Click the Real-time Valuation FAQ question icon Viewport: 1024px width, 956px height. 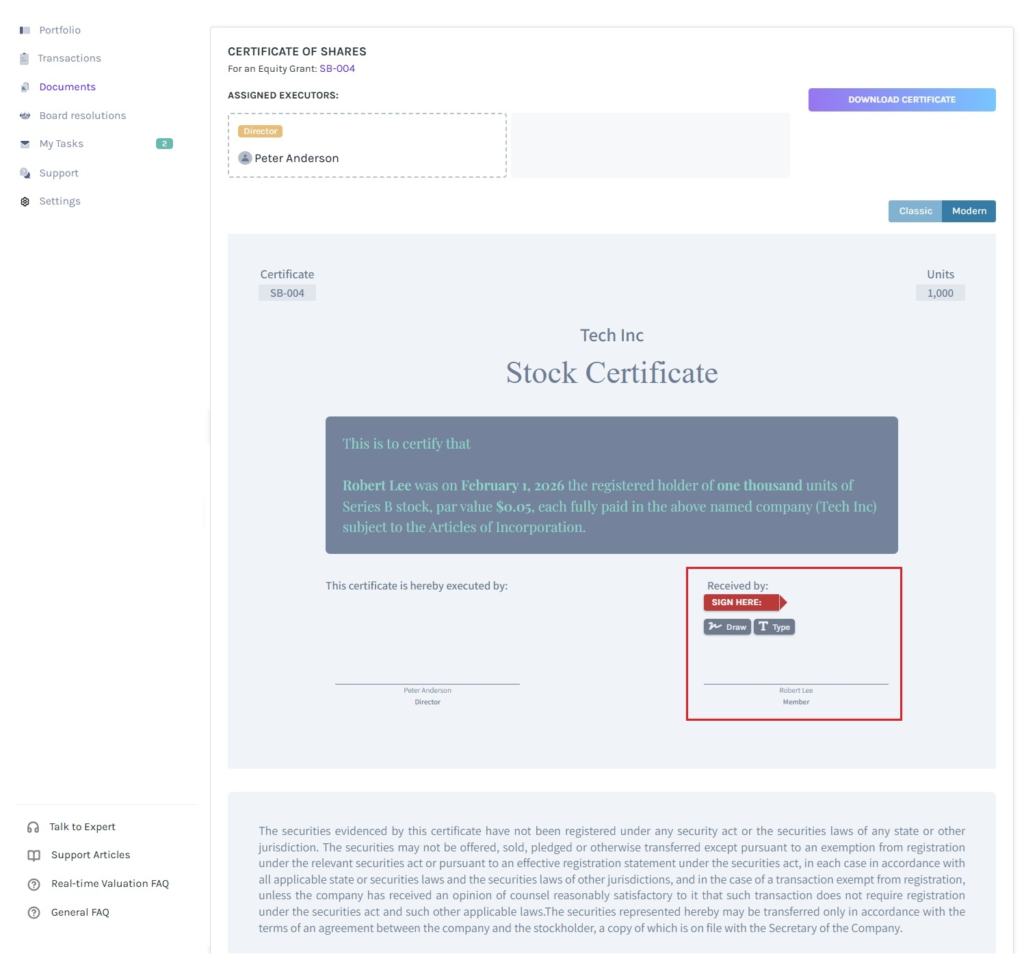click(34, 884)
